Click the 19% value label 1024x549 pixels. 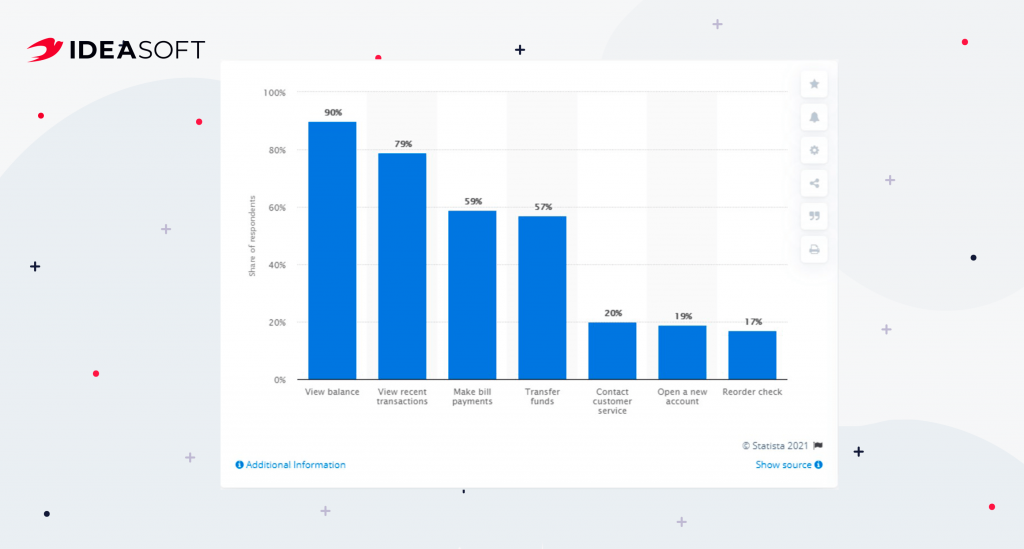[683, 316]
